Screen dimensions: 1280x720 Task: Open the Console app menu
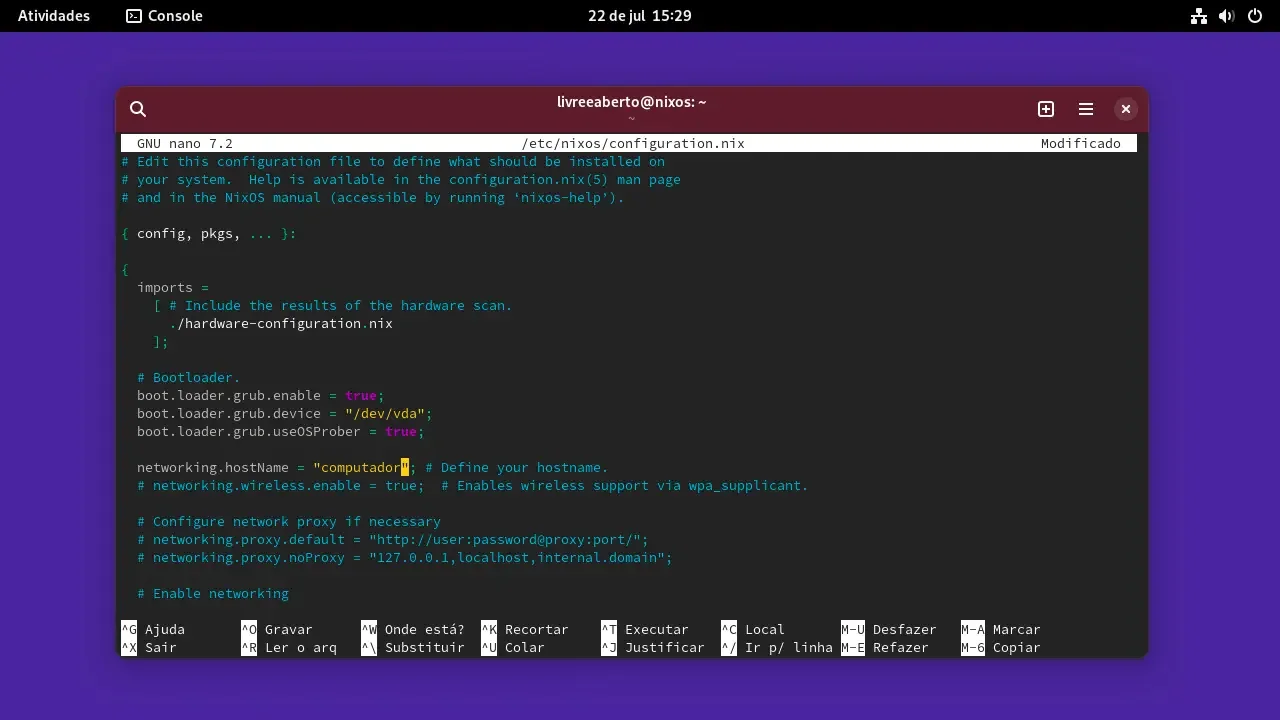[x=165, y=16]
